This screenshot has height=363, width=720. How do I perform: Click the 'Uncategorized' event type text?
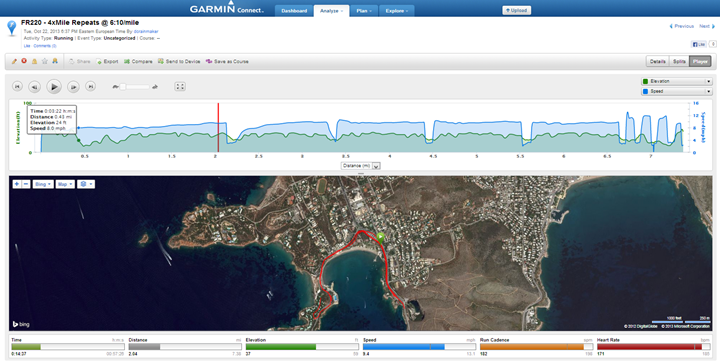(x=119, y=39)
